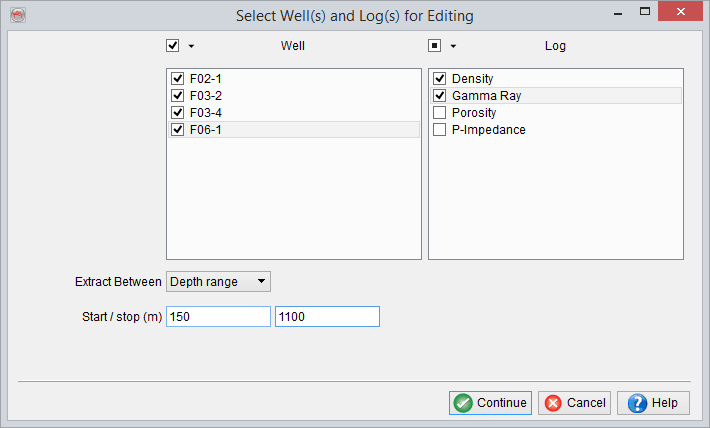This screenshot has height=428, width=710.
Task: Enable the Porosity log checkbox
Action: point(440,112)
